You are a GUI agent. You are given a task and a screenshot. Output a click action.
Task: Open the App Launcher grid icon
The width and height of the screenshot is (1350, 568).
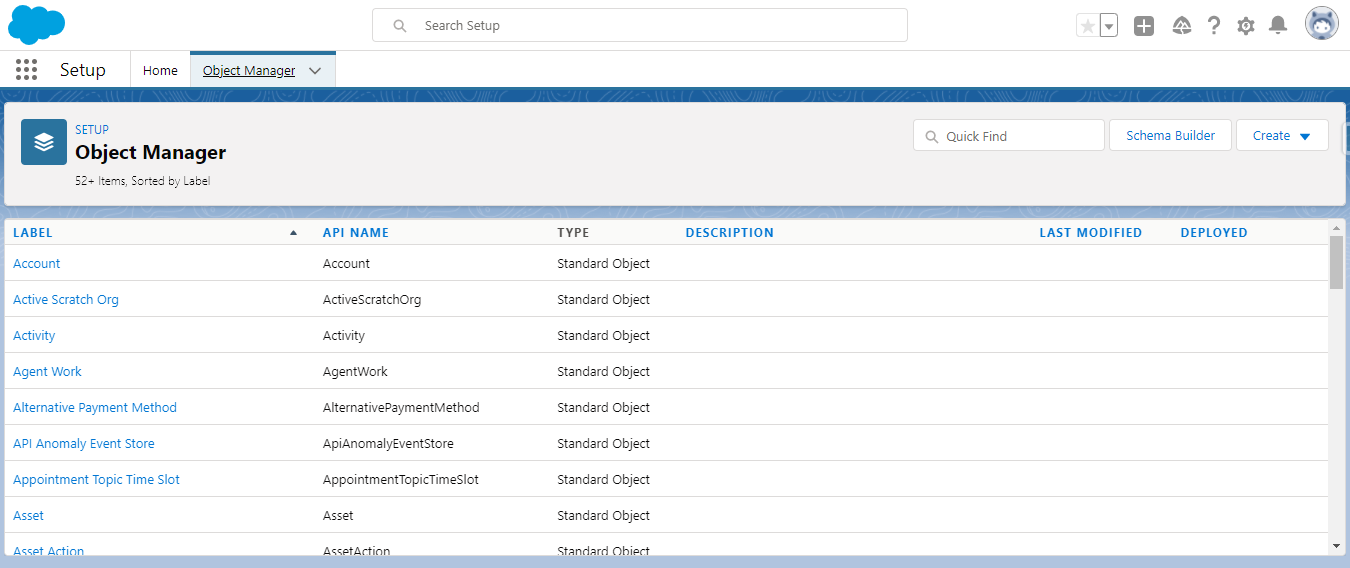coord(27,70)
